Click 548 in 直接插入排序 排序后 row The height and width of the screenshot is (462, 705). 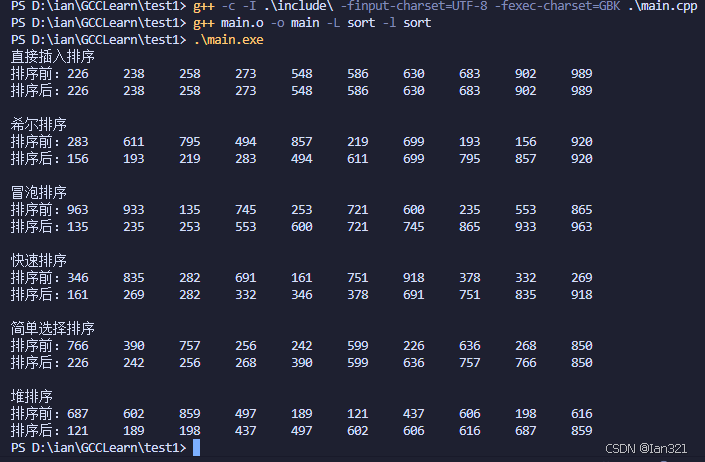click(302, 91)
